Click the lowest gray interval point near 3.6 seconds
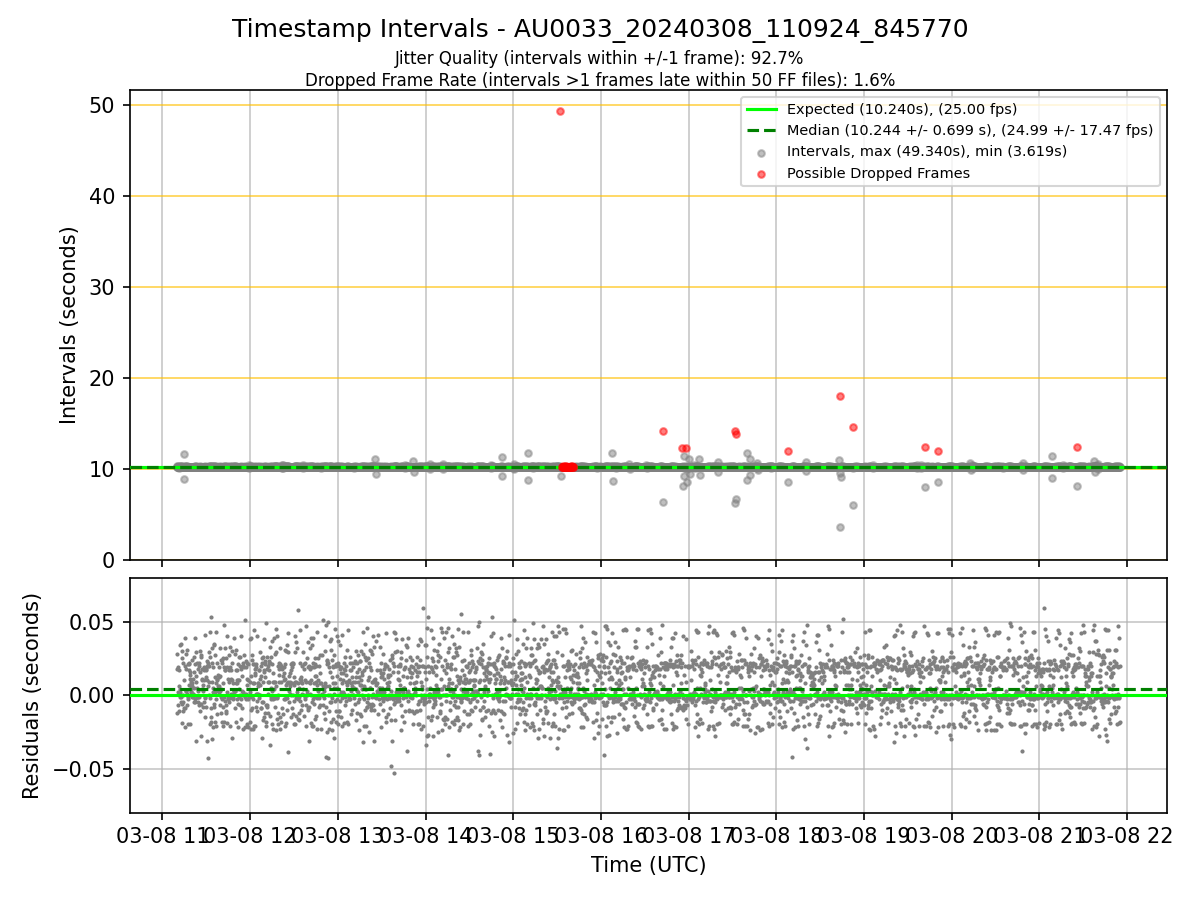The image size is (1200, 900). pyautogui.click(x=840, y=527)
